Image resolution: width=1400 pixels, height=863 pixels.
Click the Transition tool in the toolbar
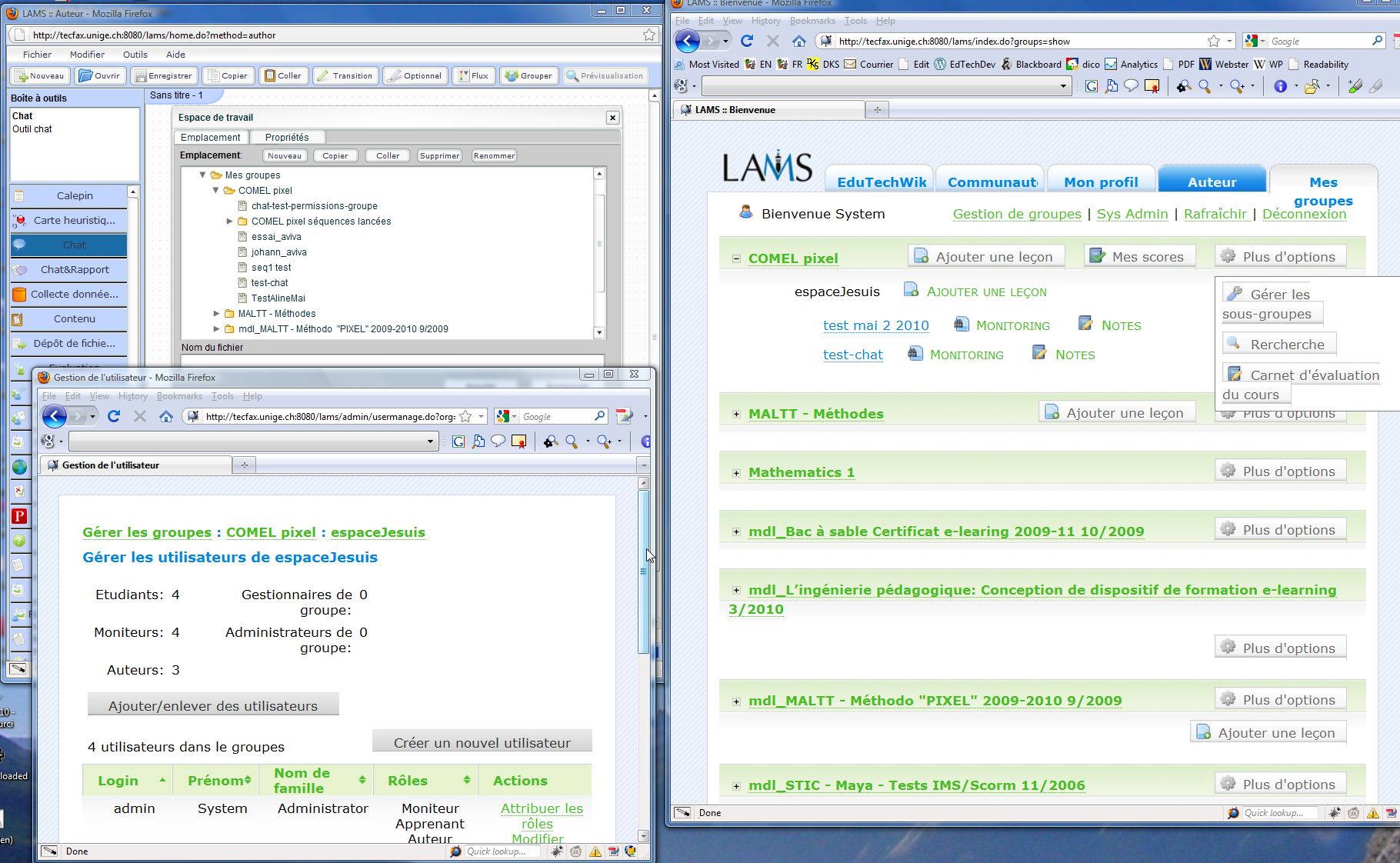345,75
